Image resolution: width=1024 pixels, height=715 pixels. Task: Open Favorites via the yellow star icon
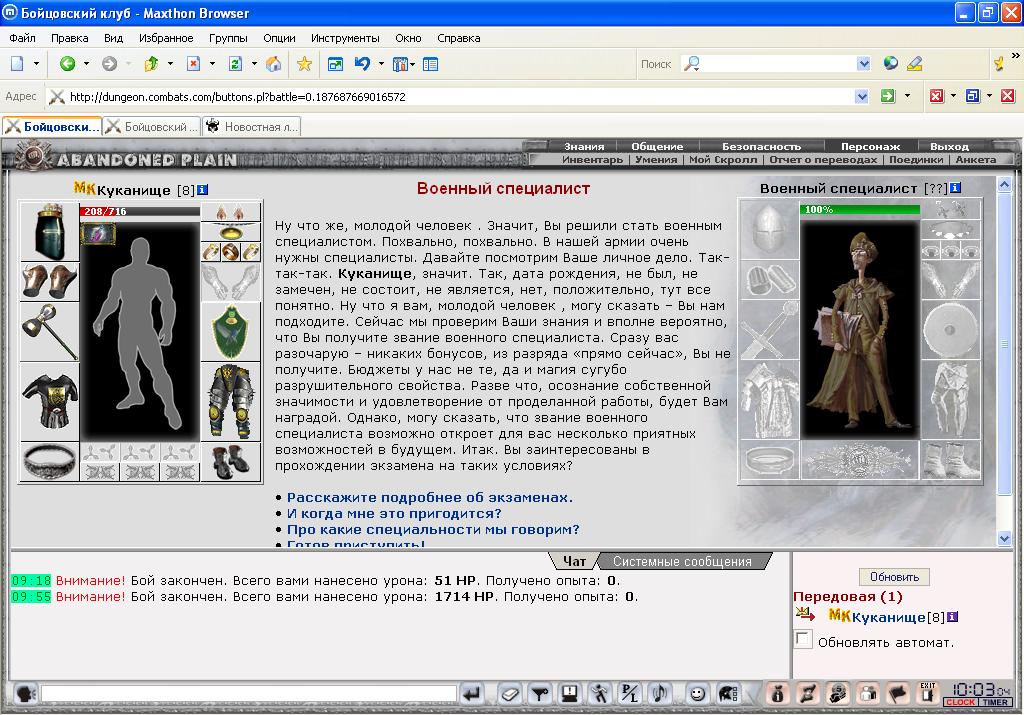click(304, 63)
